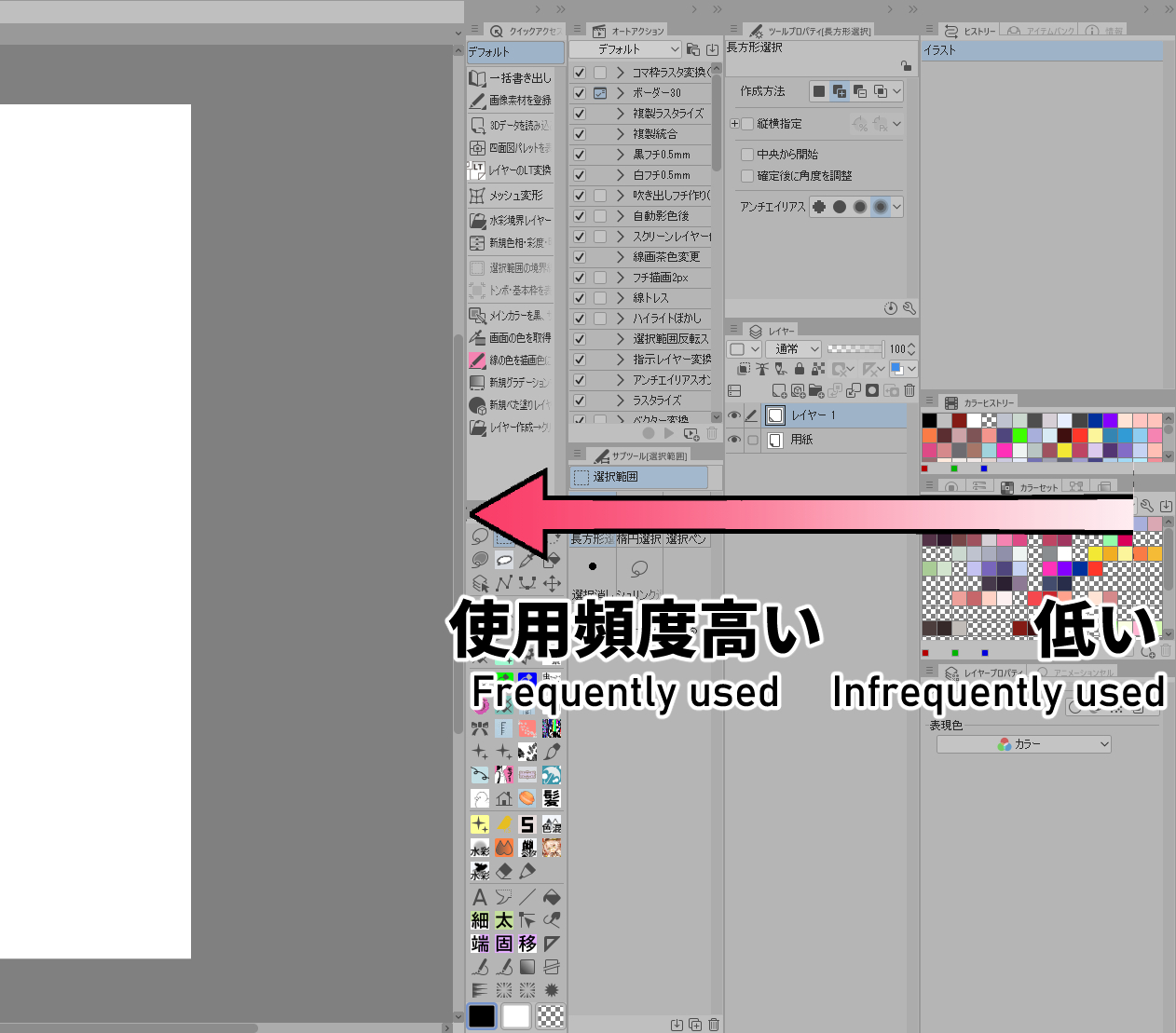This screenshot has width=1176, height=1033.
Task: Switch to the ヒストリー tab
Action: [x=969, y=31]
